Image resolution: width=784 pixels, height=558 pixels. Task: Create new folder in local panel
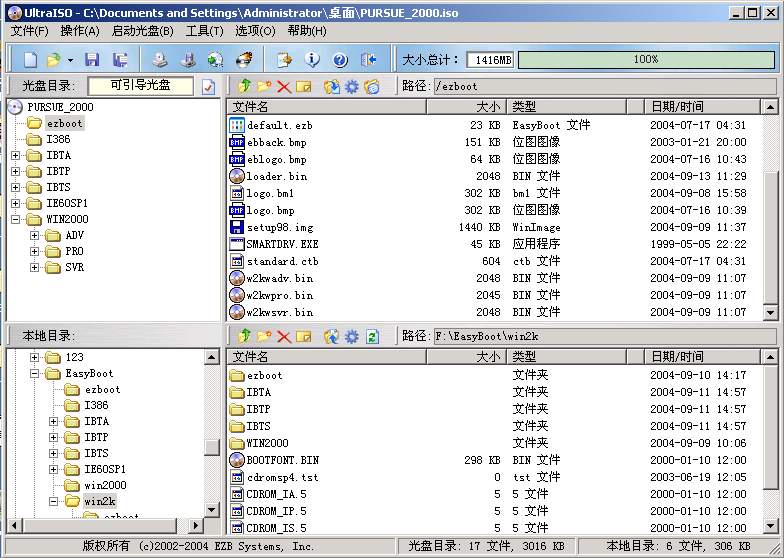point(264,336)
